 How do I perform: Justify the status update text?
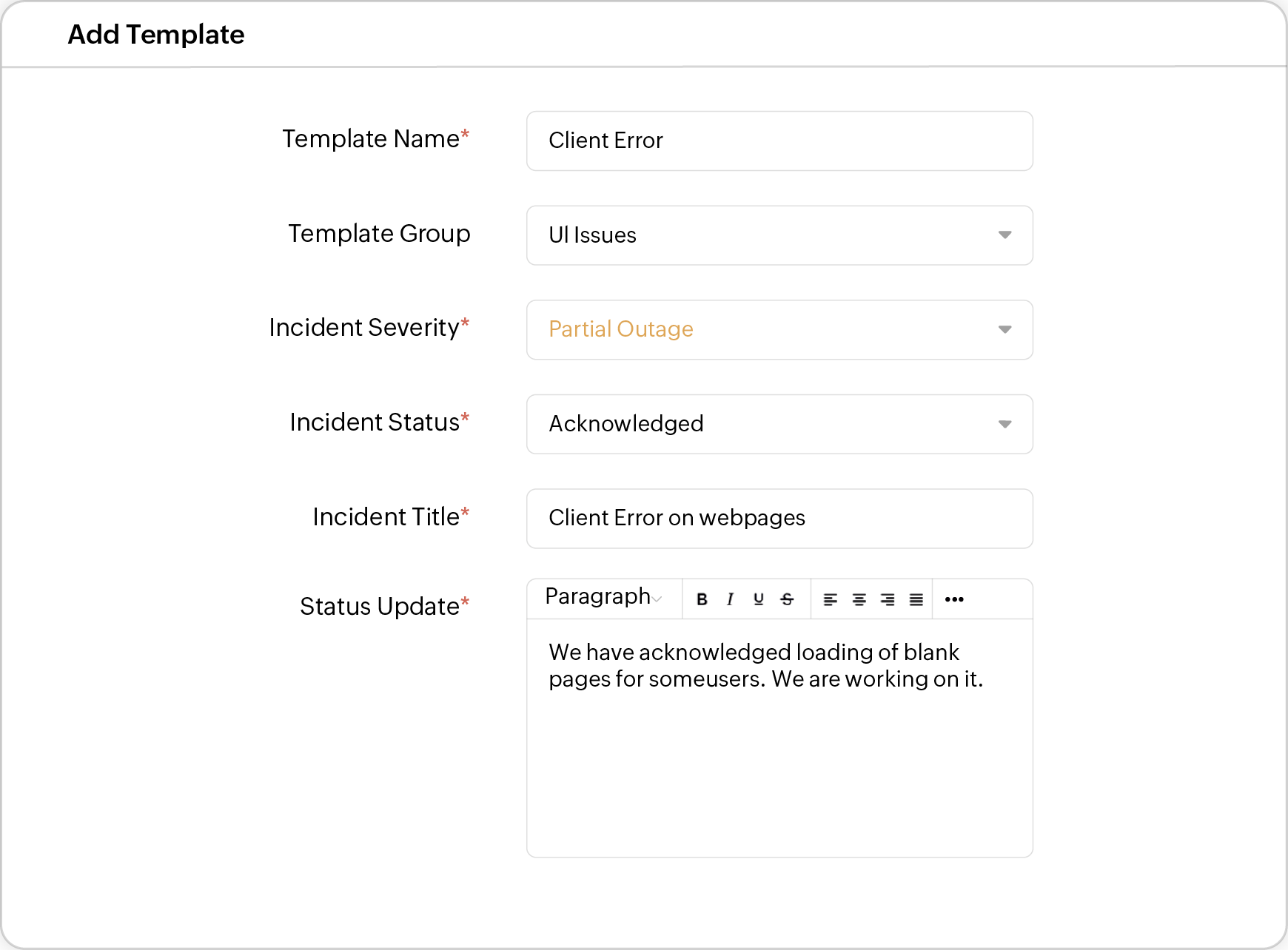coord(916,599)
